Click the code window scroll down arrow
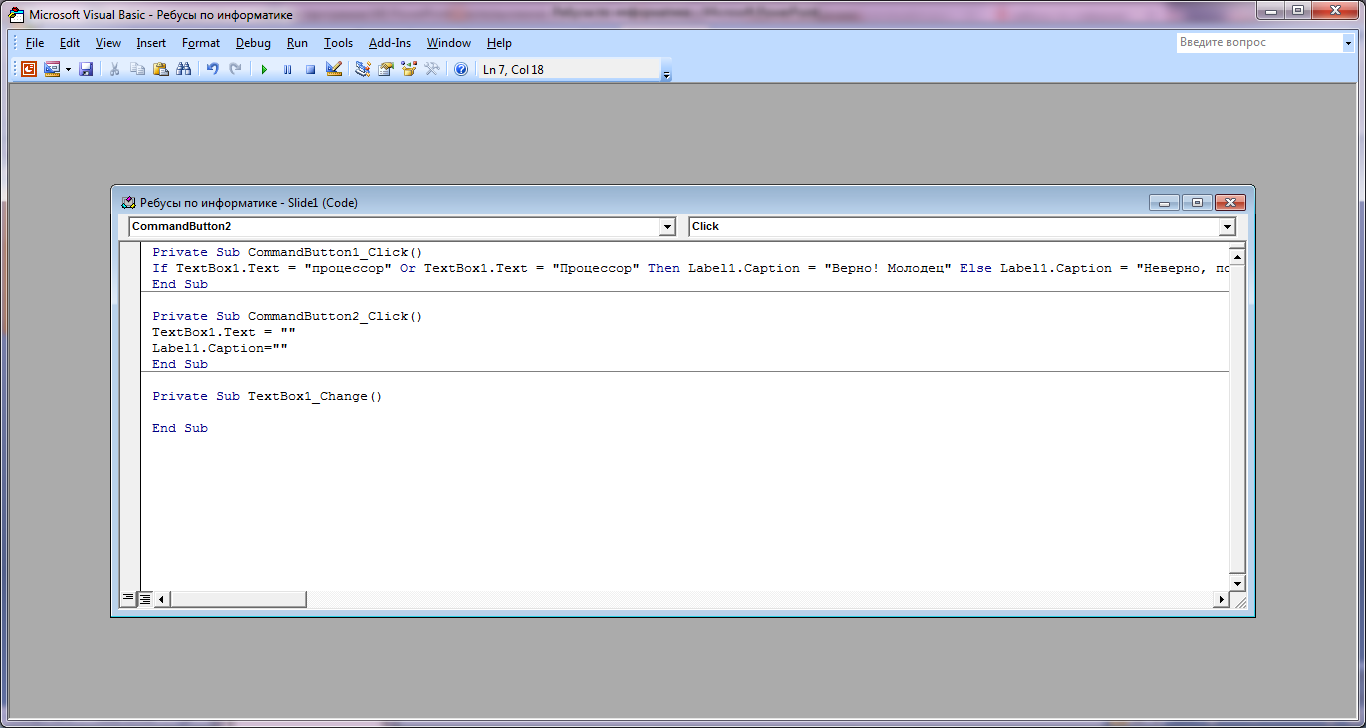 [1237, 582]
